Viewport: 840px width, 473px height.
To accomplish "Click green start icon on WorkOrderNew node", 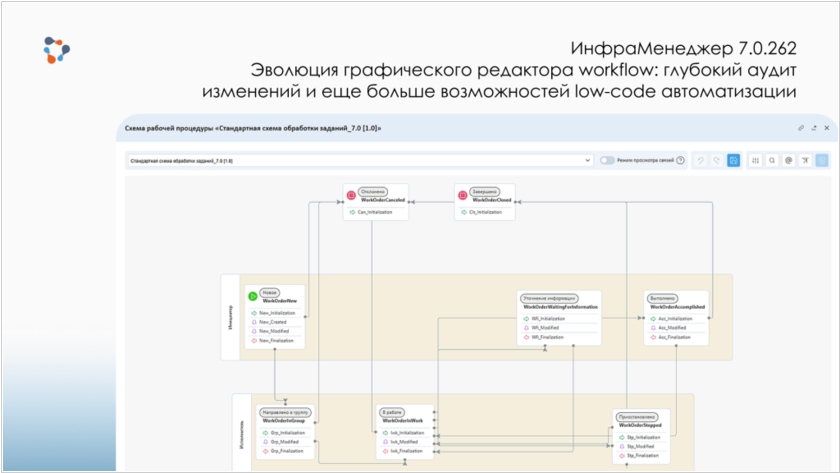I will (253, 296).
